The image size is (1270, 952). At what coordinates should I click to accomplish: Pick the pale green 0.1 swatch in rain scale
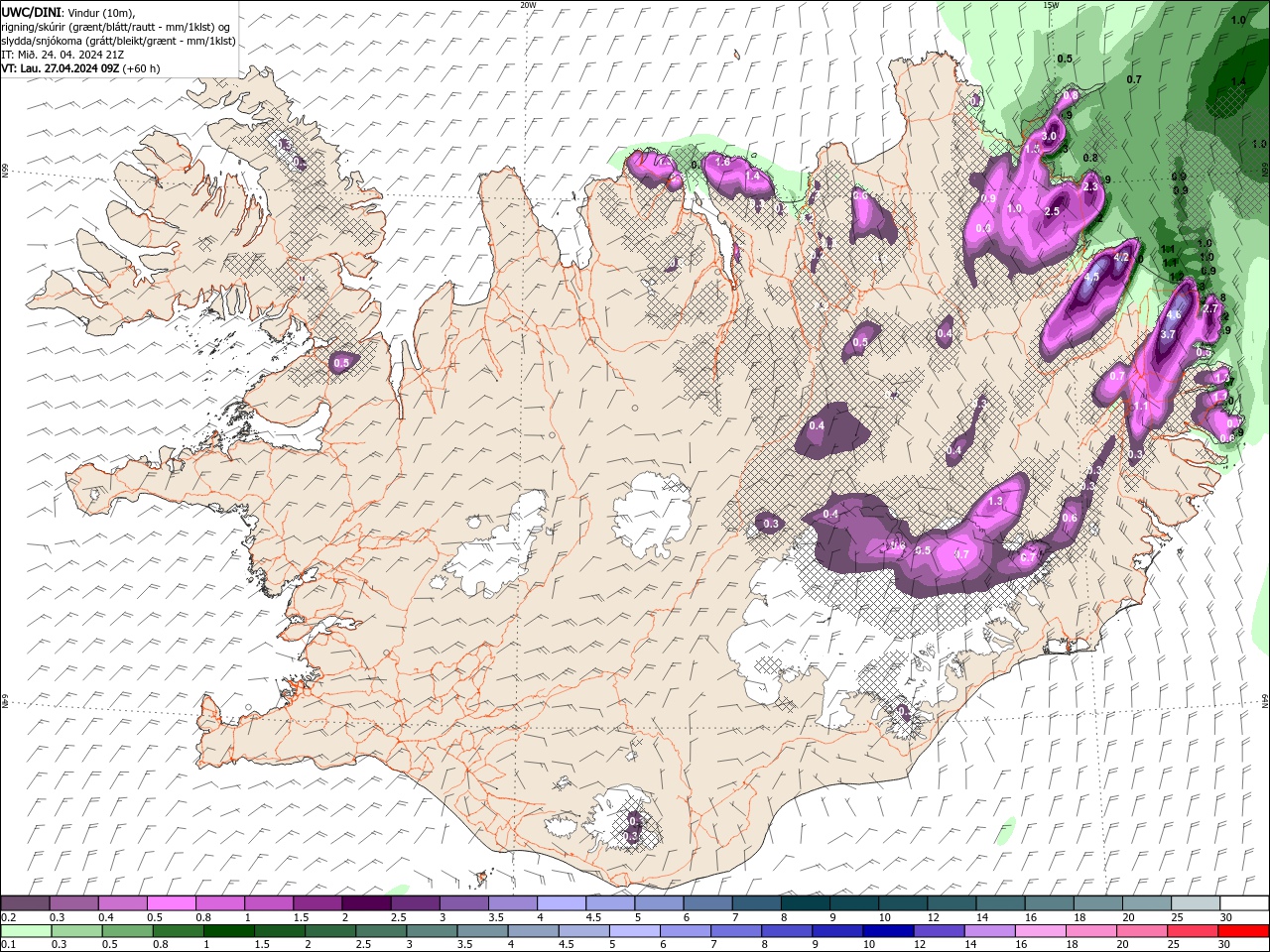point(26,931)
